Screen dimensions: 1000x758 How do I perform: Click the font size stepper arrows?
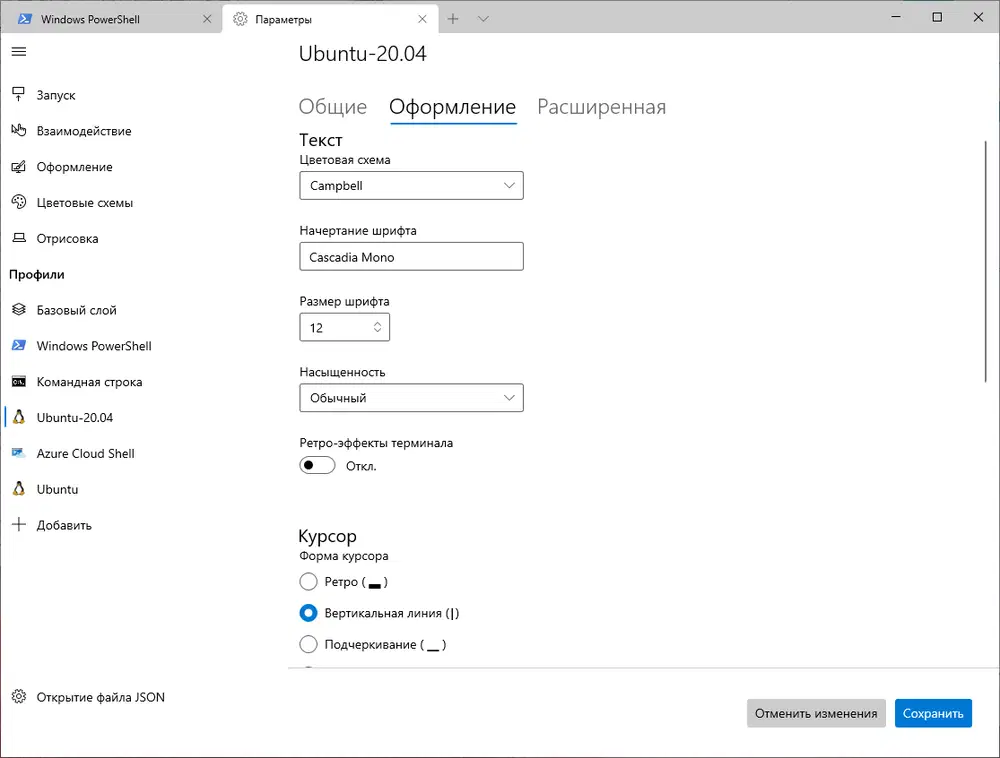pyautogui.click(x=378, y=327)
